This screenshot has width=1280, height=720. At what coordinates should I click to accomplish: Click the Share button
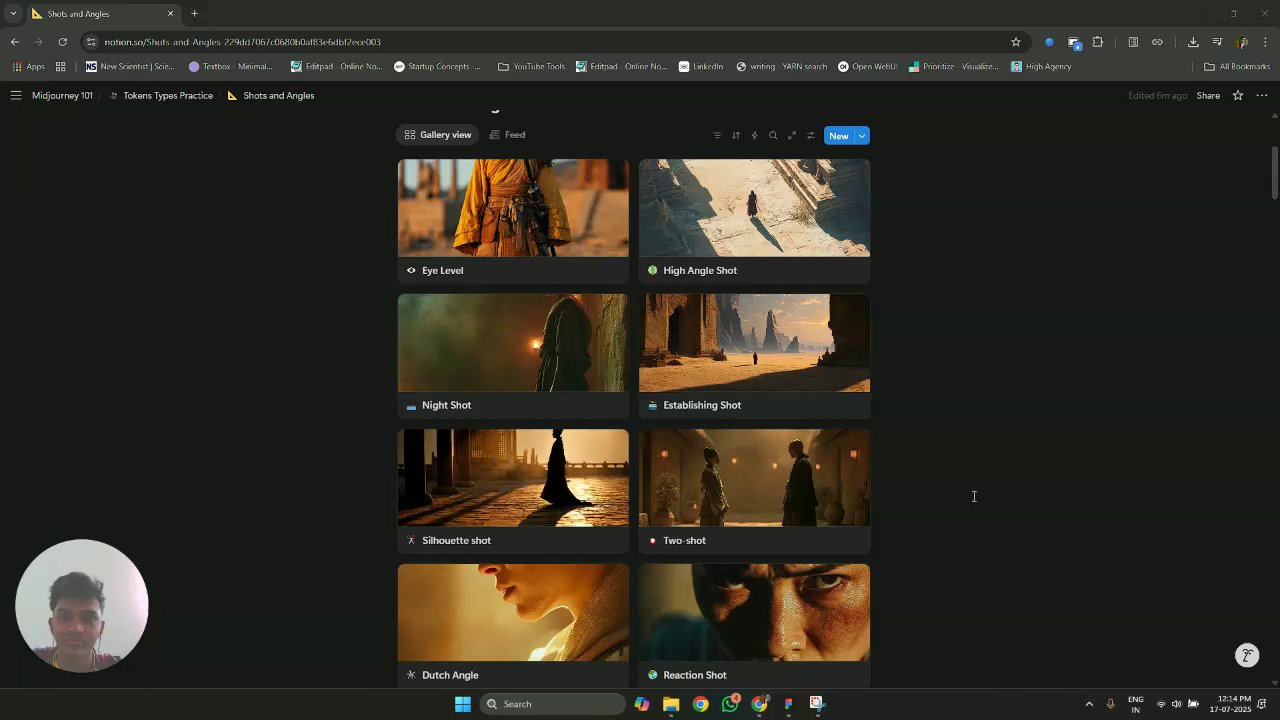pyautogui.click(x=1208, y=96)
